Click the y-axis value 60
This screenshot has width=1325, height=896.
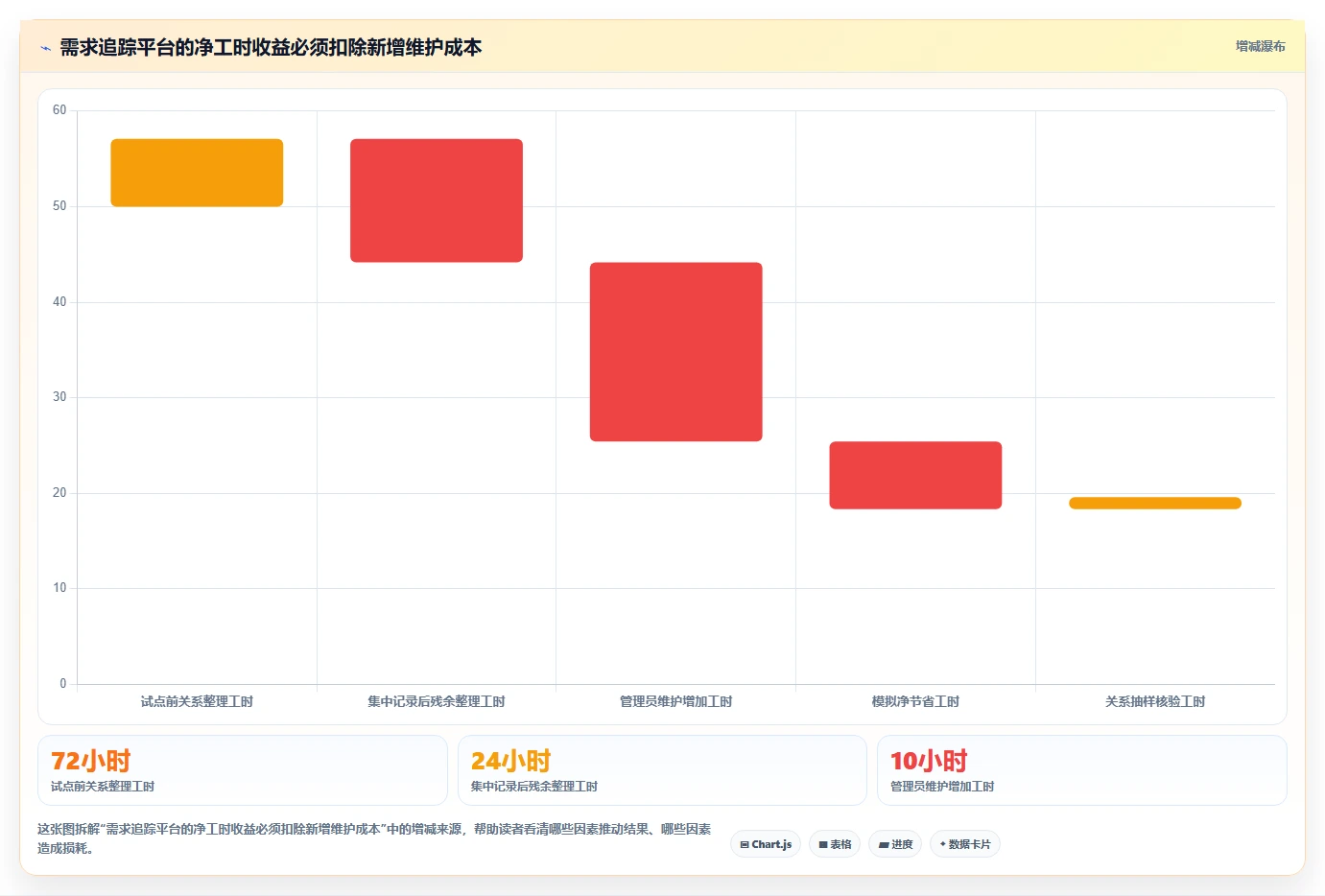point(59,110)
